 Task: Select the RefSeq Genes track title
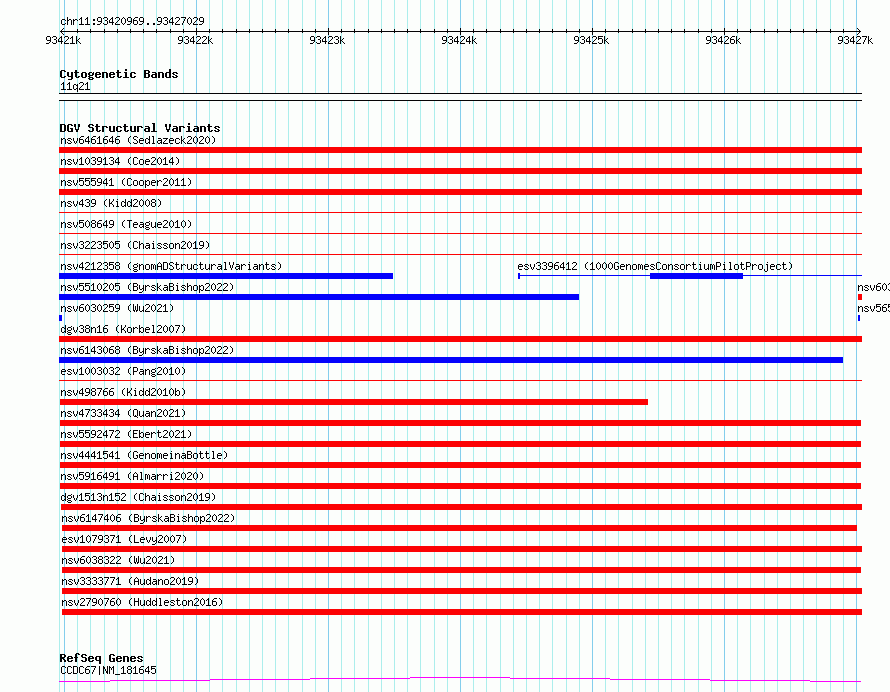pyautogui.click(x=101, y=659)
